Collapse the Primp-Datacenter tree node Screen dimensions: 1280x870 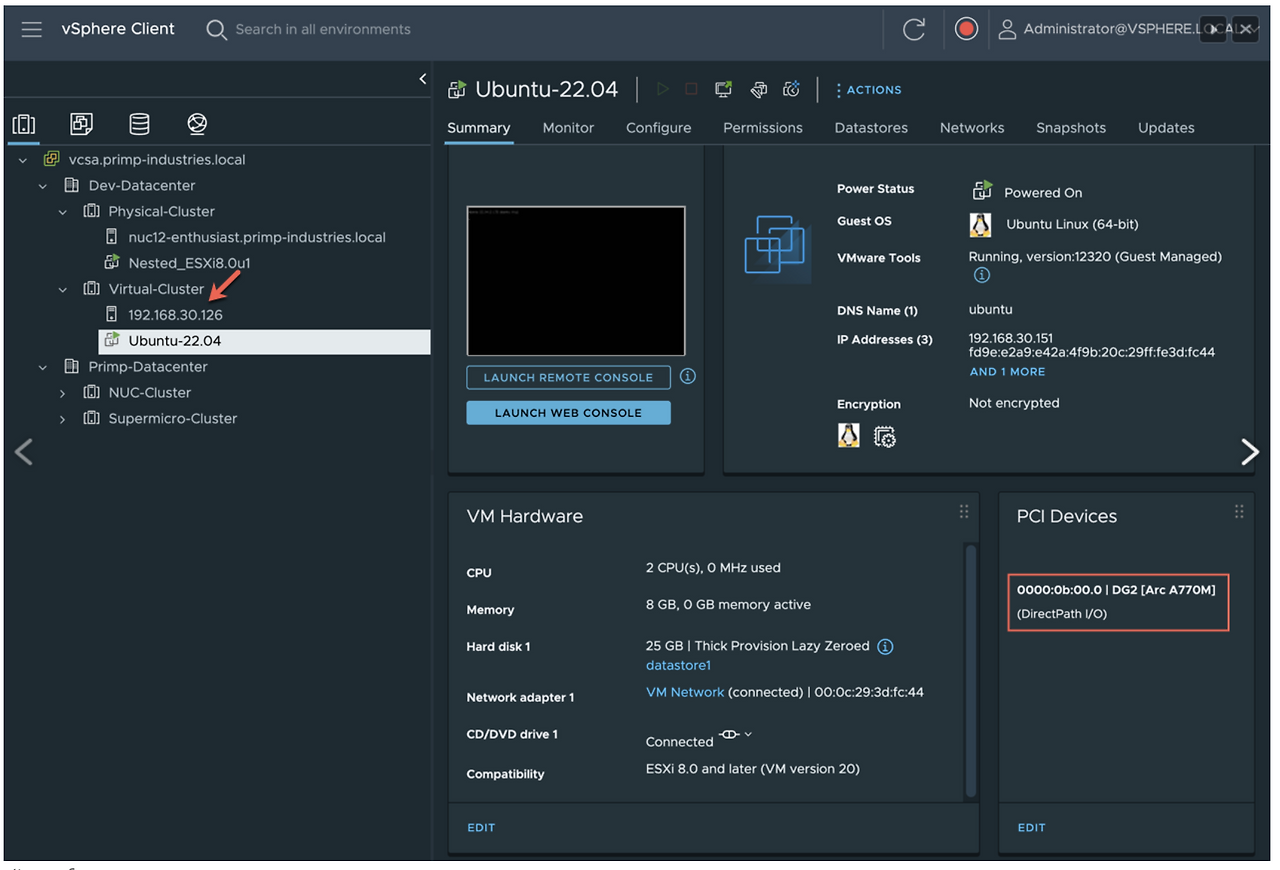pyautogui.click(x=43, y=367)
